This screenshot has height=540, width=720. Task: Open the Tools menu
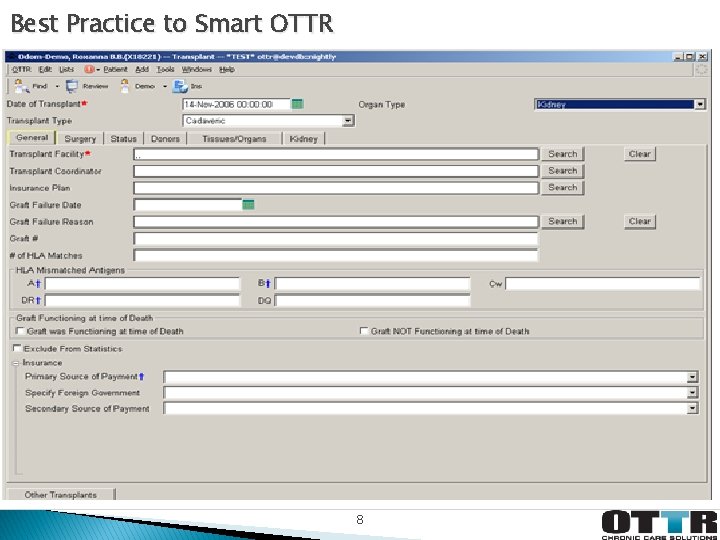coord(165,69)
